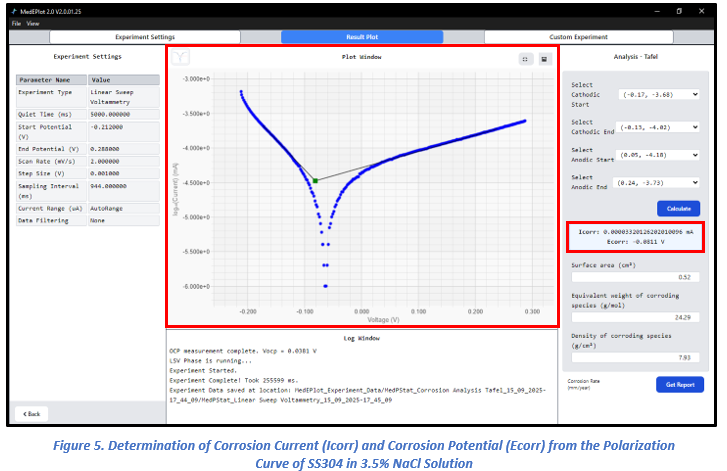Switch to the Experiment Settings tab

pos(144,37)
